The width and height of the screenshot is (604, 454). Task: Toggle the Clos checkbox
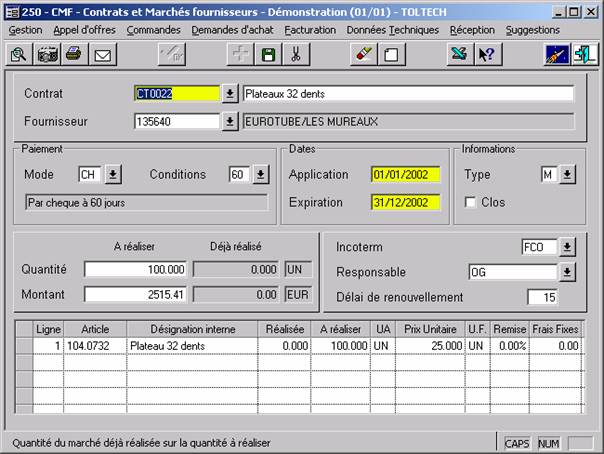[x=470, y=202]
